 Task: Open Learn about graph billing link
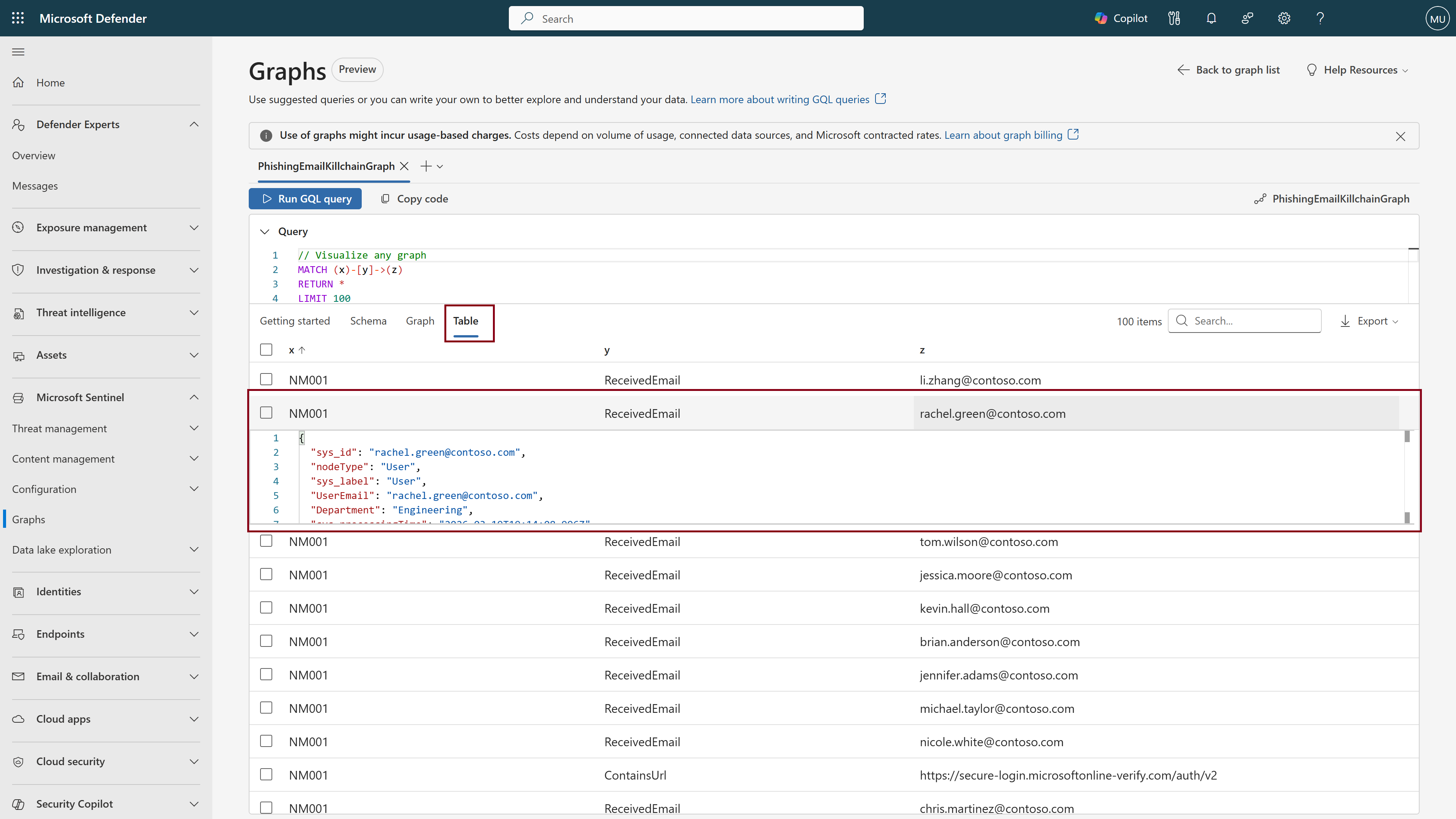(1003, 135)
